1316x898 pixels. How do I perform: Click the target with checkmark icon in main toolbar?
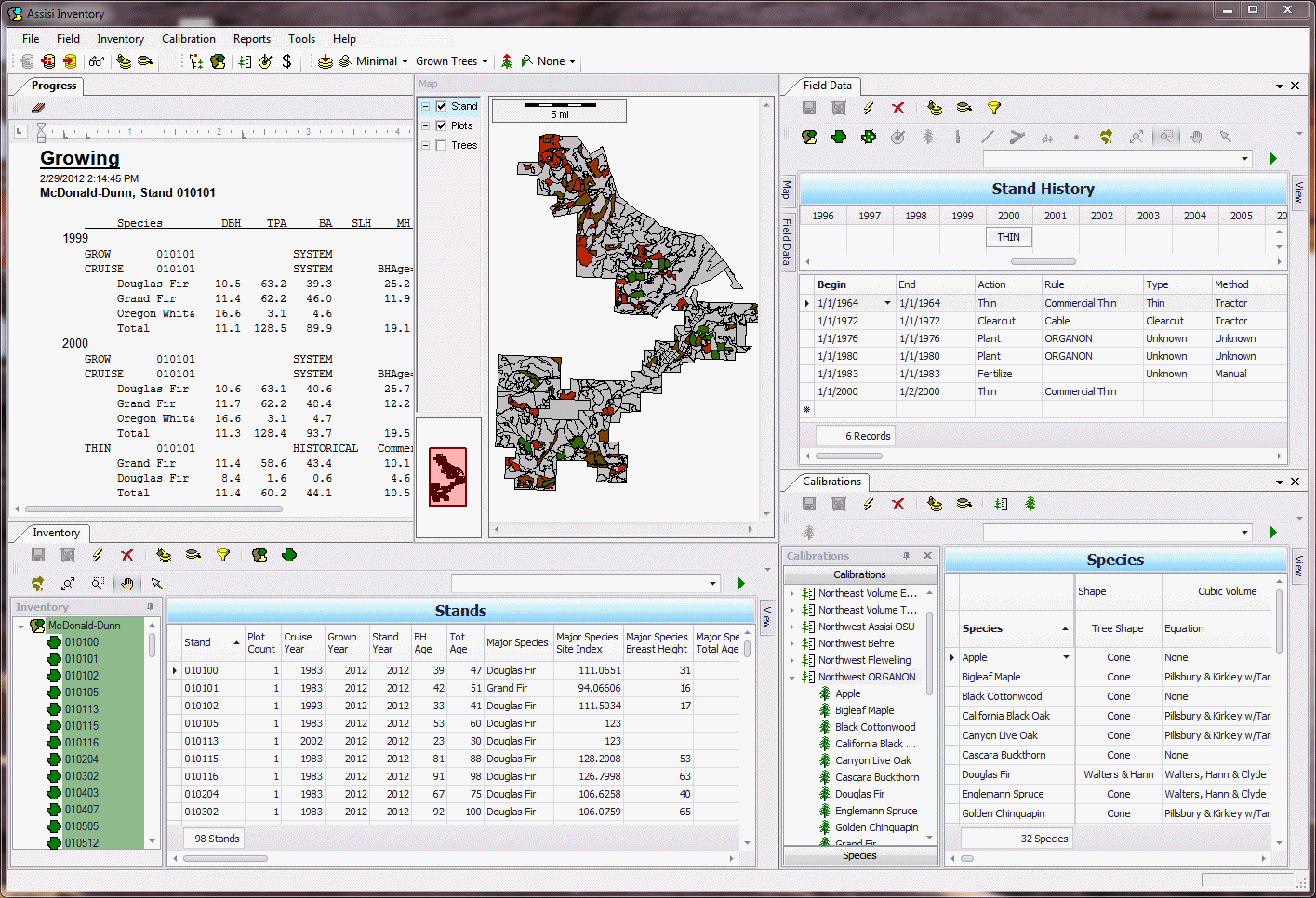tap(265, 61)
